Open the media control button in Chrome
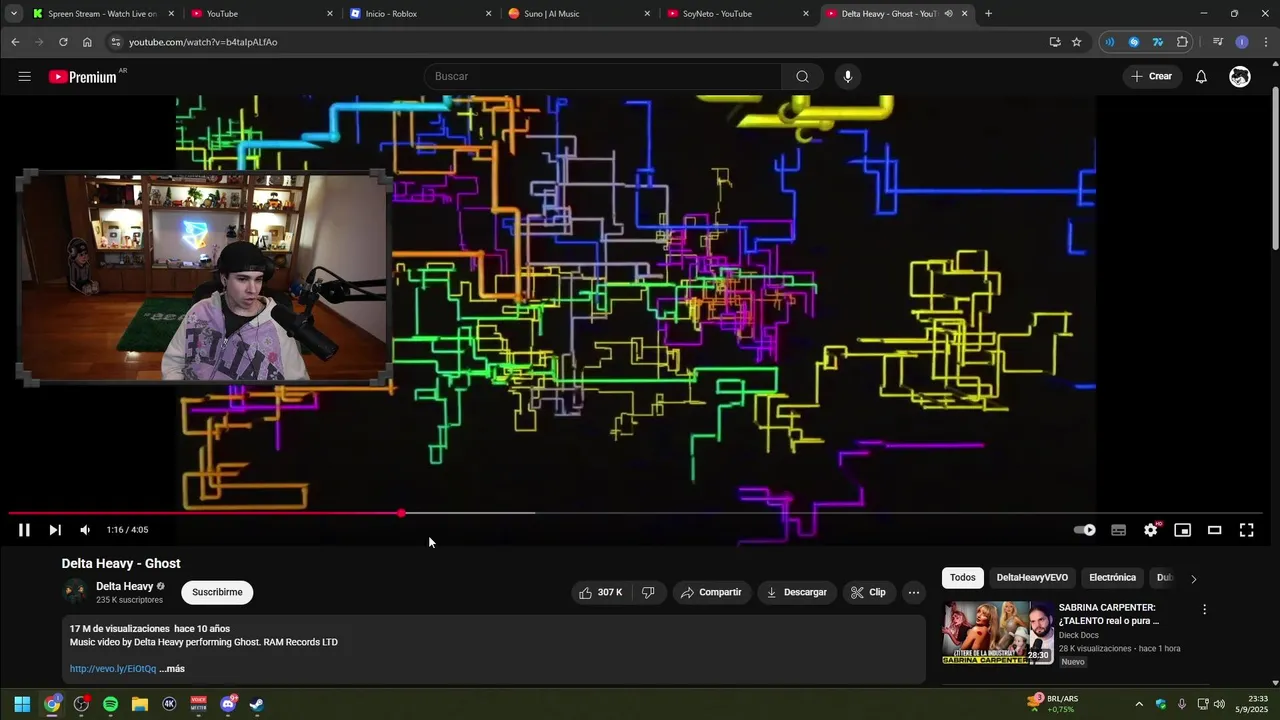The image size is (1280, 720). (x=1218, y=42)
